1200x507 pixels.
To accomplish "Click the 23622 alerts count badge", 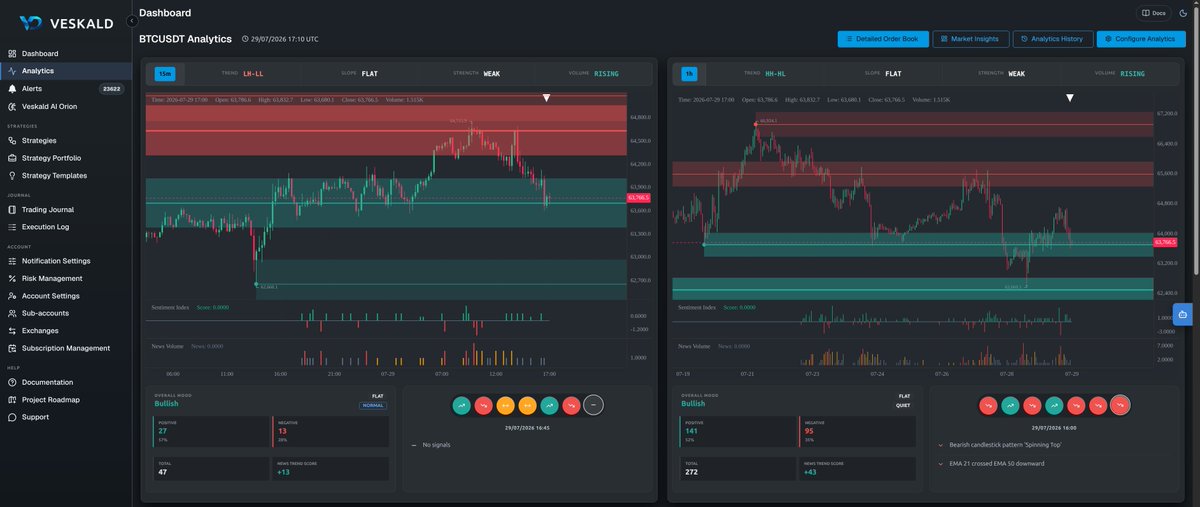I will [111, 89].
